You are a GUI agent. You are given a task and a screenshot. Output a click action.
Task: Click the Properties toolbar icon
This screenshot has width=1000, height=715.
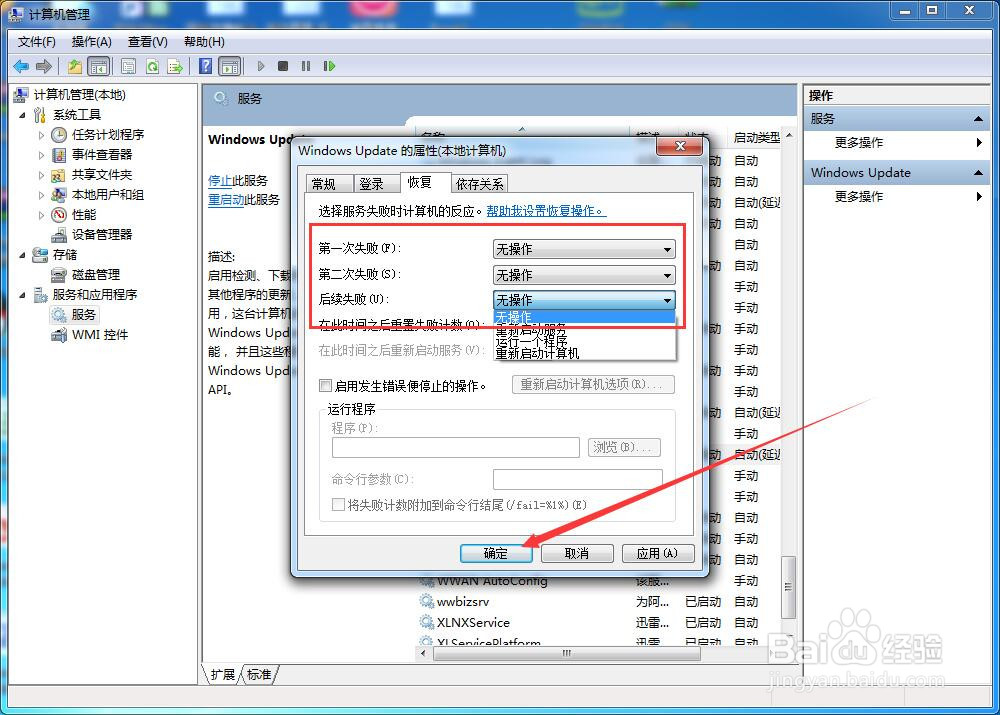pyautogui.click(x=128, y=66)
